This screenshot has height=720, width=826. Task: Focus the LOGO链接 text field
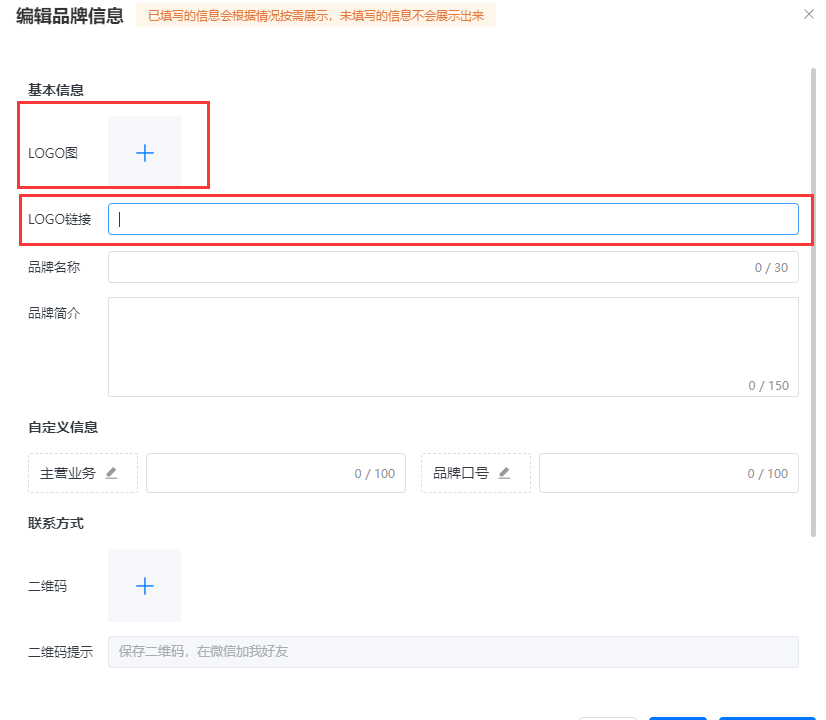[x=452, y=219]
